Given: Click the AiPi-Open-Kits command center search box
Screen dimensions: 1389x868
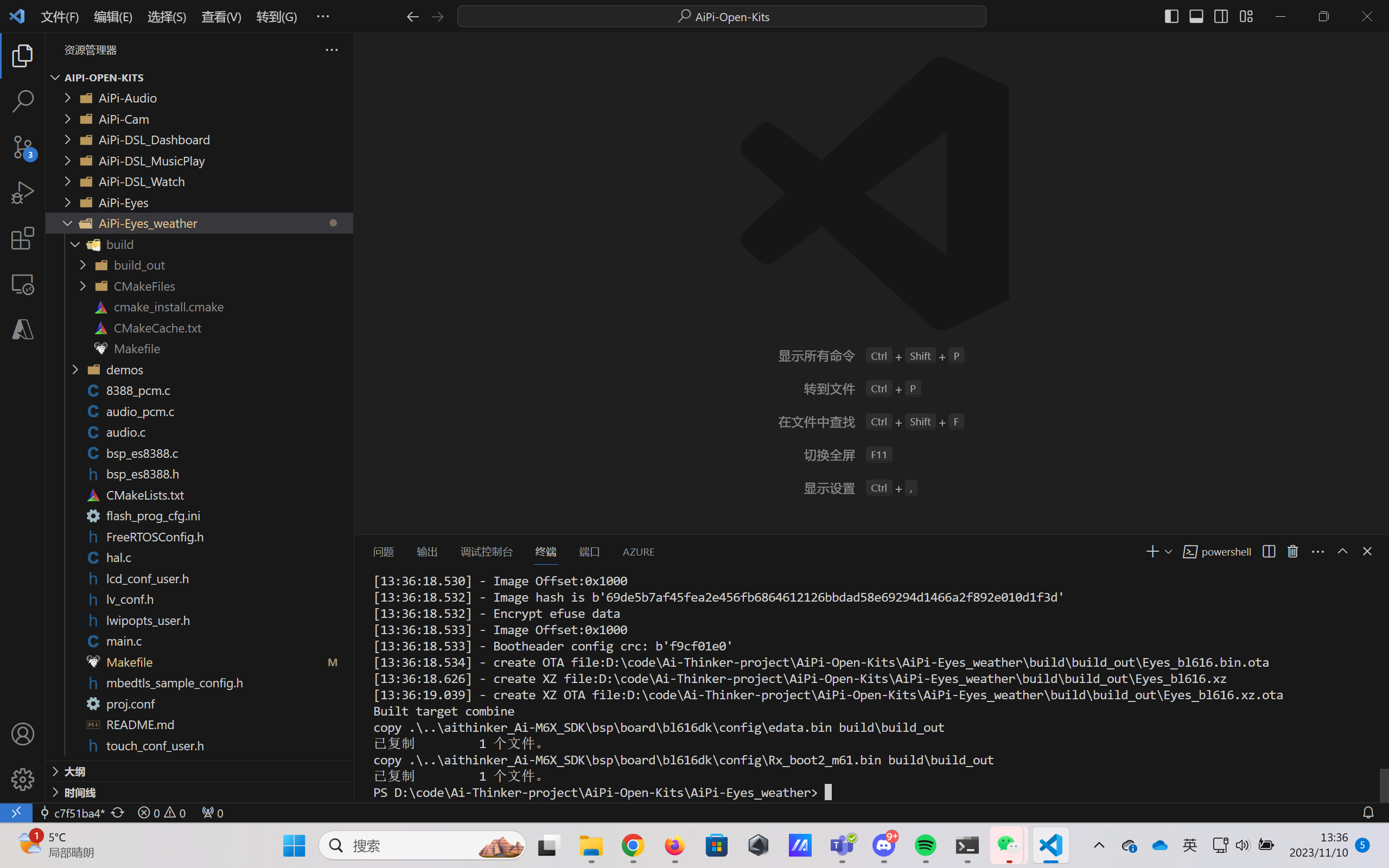Looking at the screenshot, I should (x=722, y=17).
